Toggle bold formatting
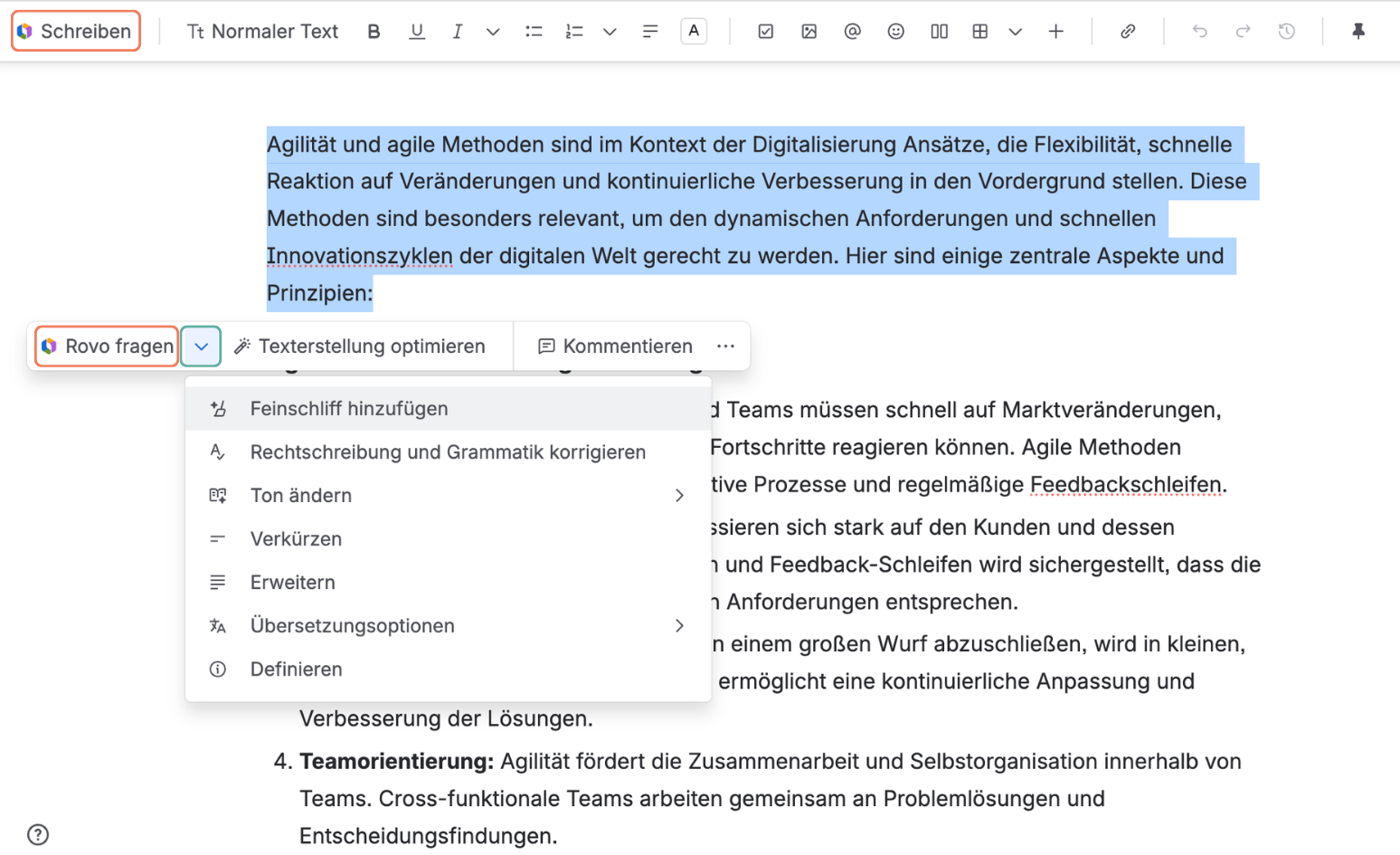The image size is (1400, 855). (x=374, y=32)
